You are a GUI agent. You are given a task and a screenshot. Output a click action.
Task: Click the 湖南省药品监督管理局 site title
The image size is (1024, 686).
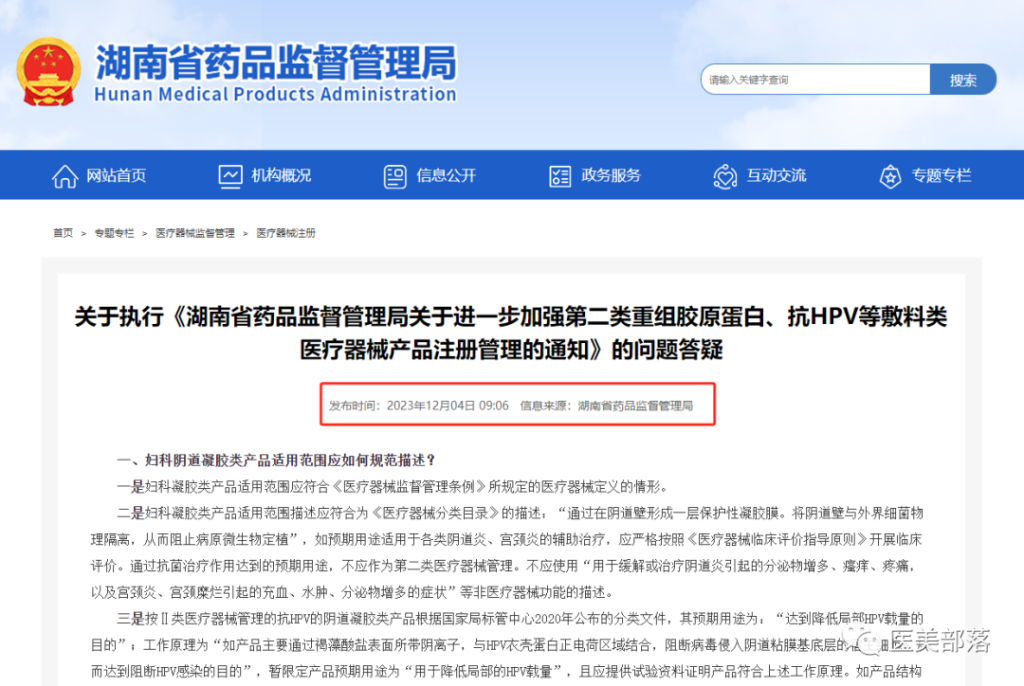pos(275,64)
